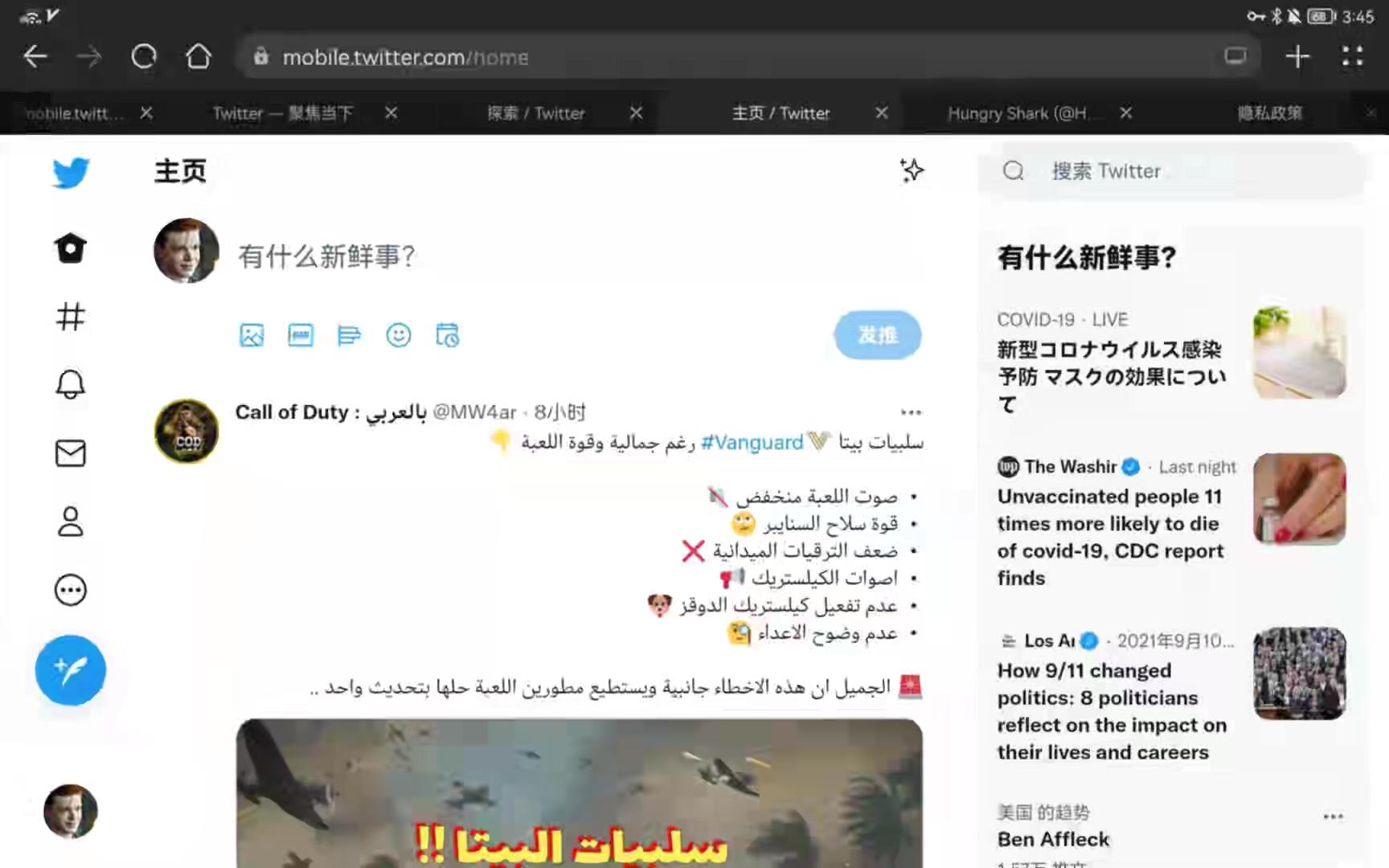1389x868 pixels.
Task: Switch to the 隐私政策 tab
Action: [1270, 113]
